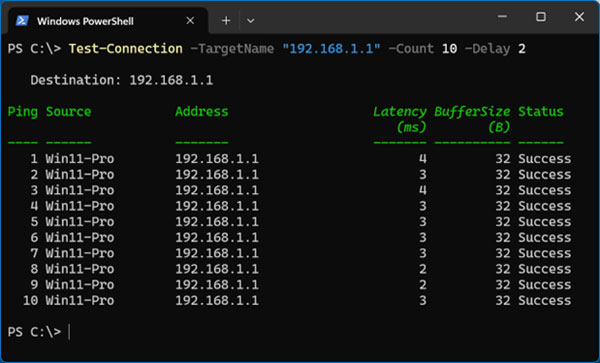This screenshot has width=600, height=363.
Task: Click the address in ping row 2
Action: coord(217,174)
